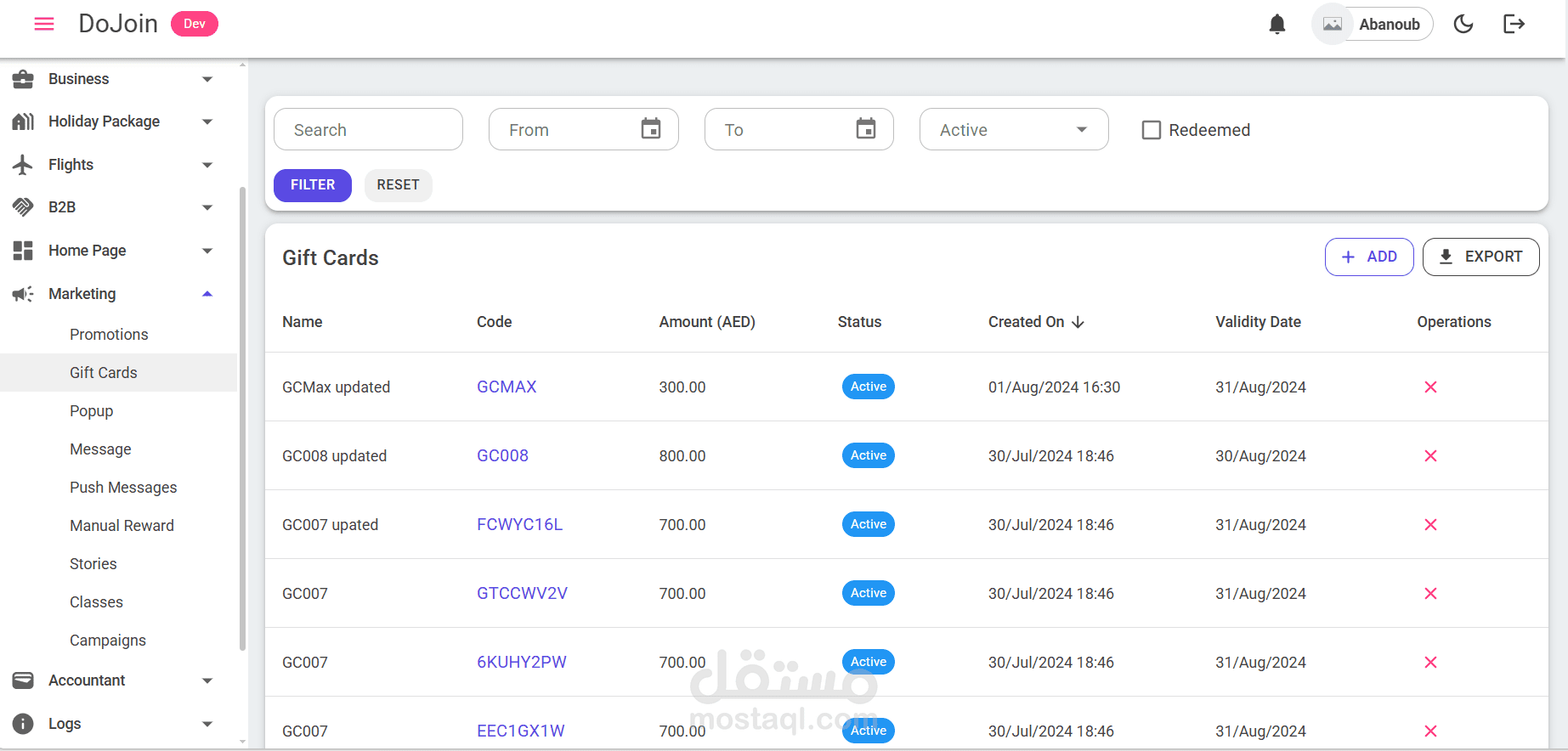
Task: Open the GC008 code link
Action: pyautogui.click(x=502, y=456)
